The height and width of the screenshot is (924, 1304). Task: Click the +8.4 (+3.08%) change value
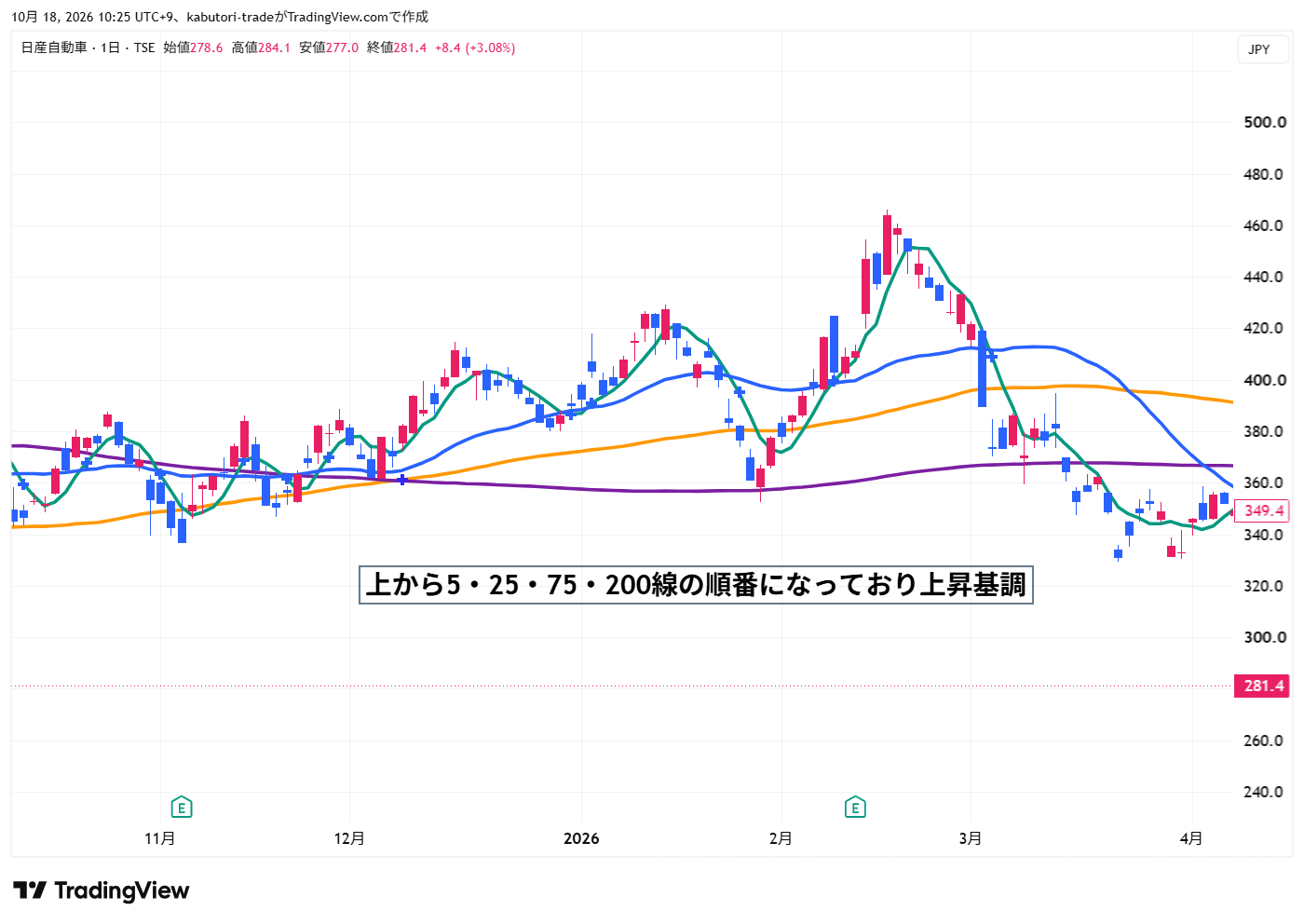[475, 48]
